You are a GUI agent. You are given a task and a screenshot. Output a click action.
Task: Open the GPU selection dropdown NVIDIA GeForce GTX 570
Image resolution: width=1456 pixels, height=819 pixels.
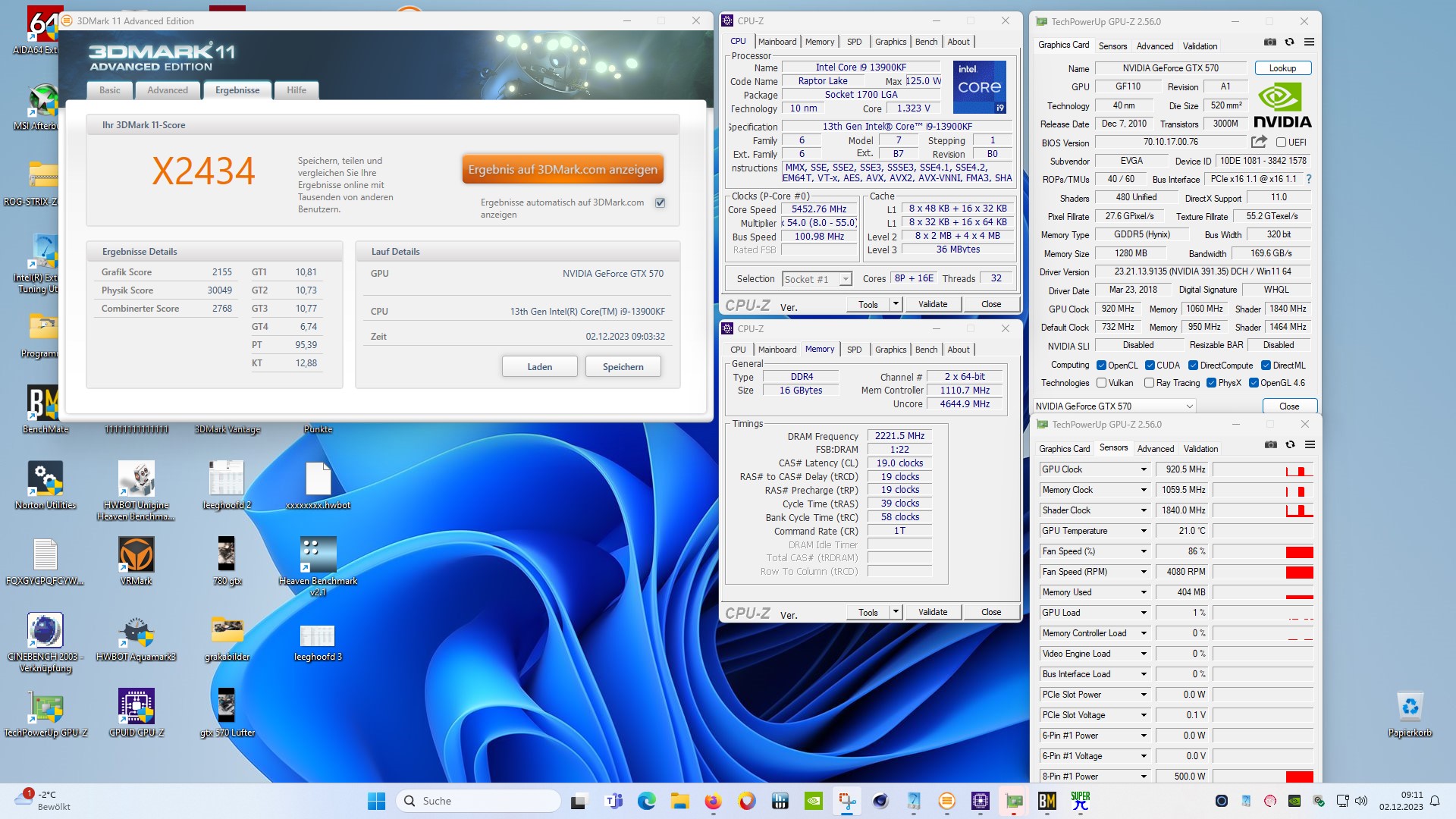pyautogui.click(x=1114, y=406)
